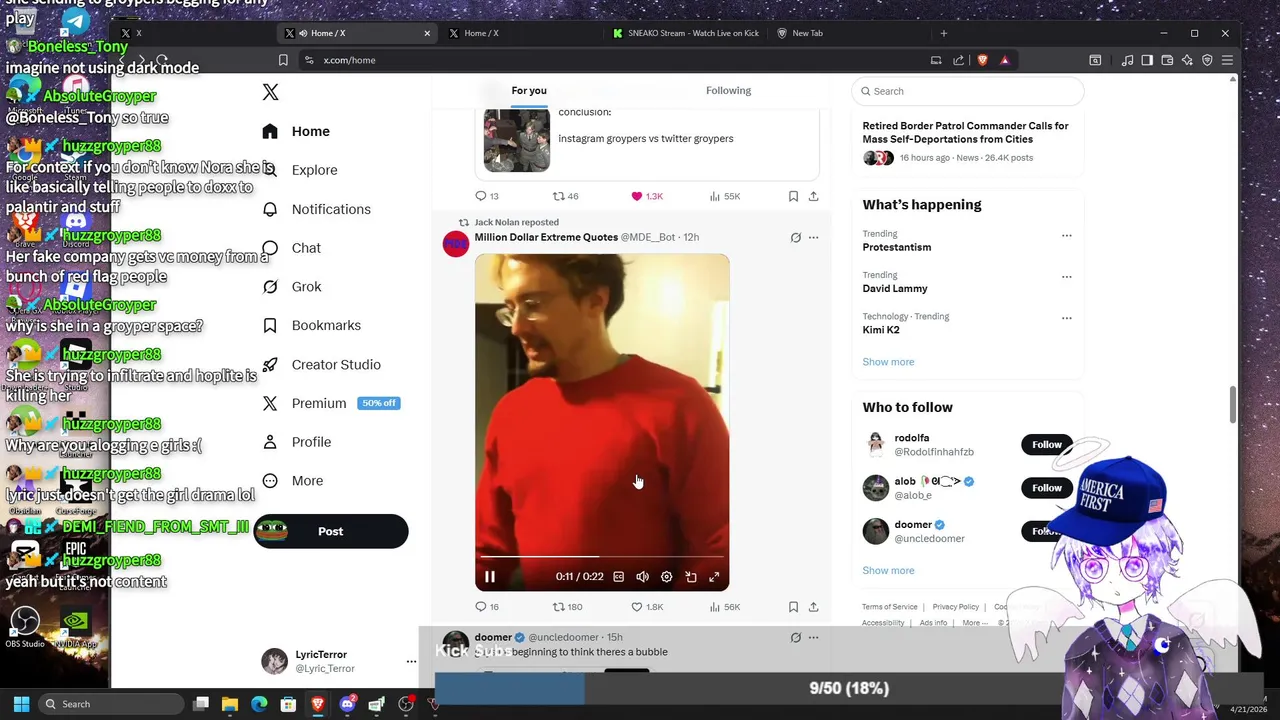
Task: Click the Post button
Action: click(x=331, y=531)
